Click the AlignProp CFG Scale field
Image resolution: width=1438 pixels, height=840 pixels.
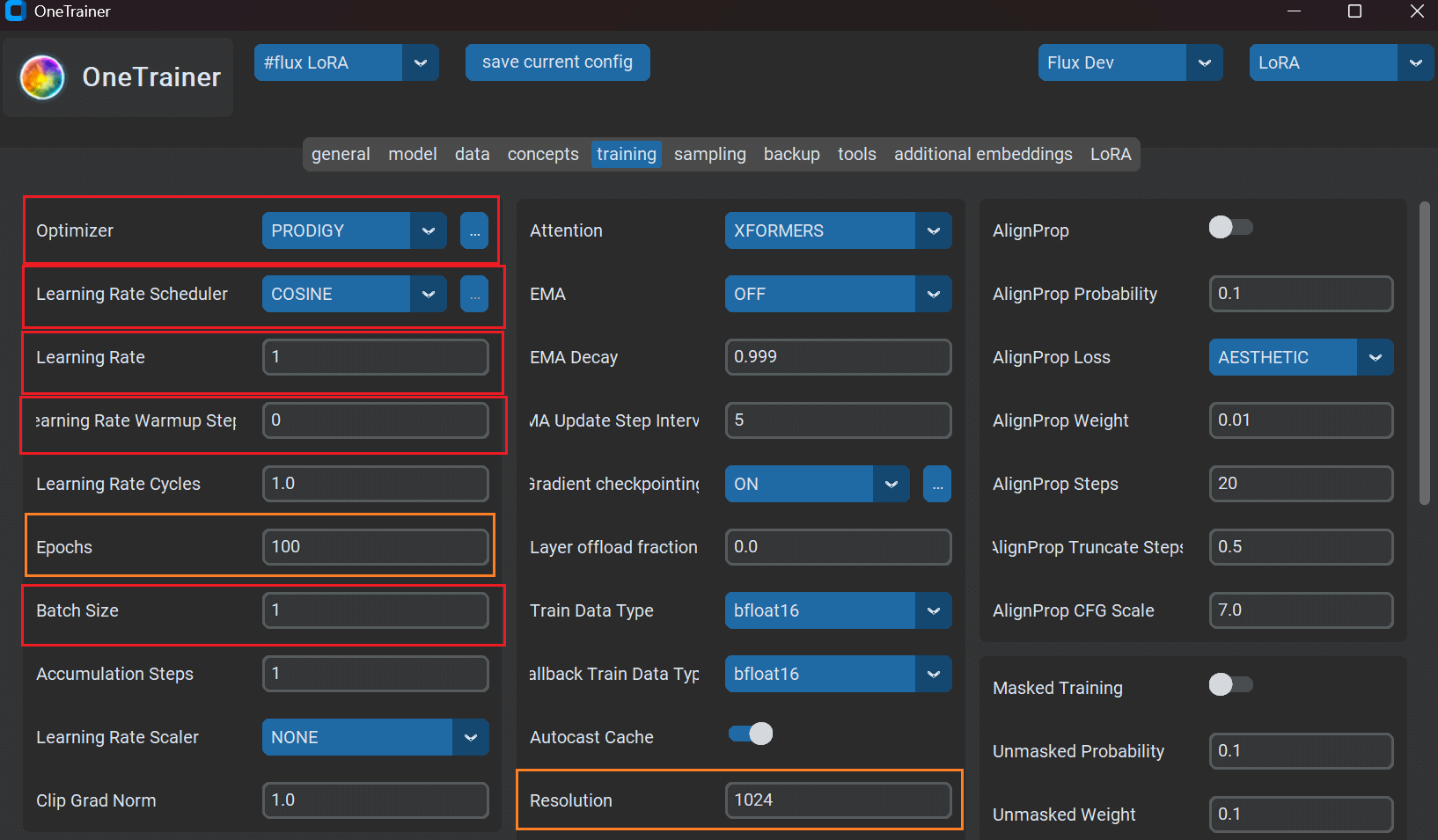click(1302, 610)
